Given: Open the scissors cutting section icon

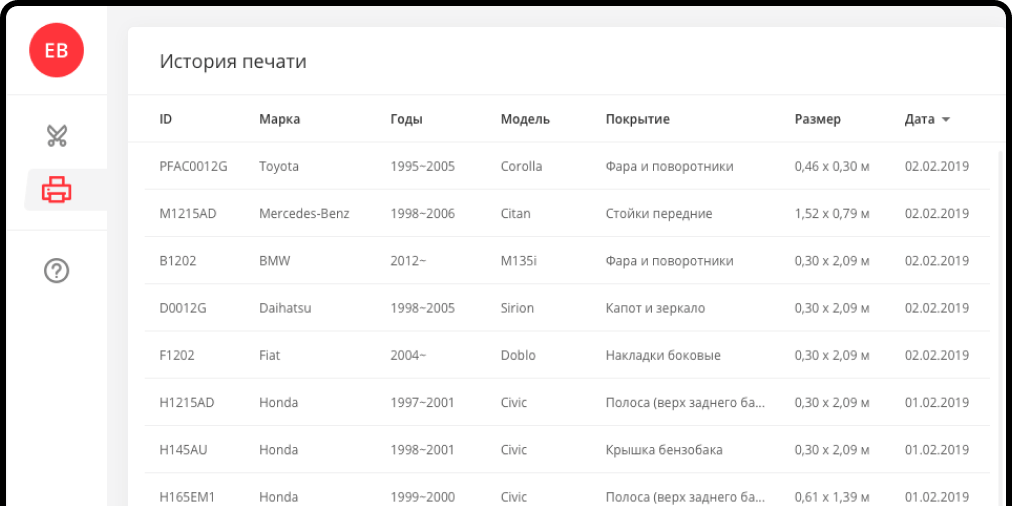Looking at the screenshot, I should point(57,135).
